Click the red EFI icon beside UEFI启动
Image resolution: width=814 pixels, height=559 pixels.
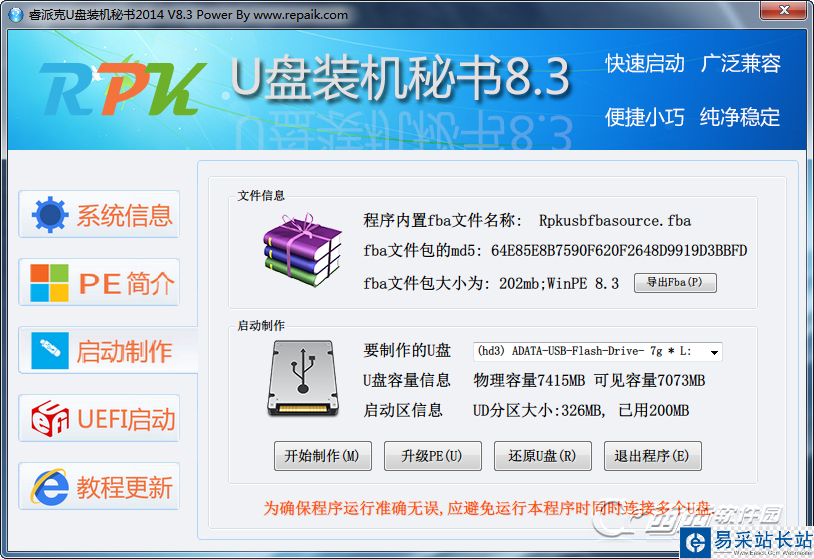[50, 418]
